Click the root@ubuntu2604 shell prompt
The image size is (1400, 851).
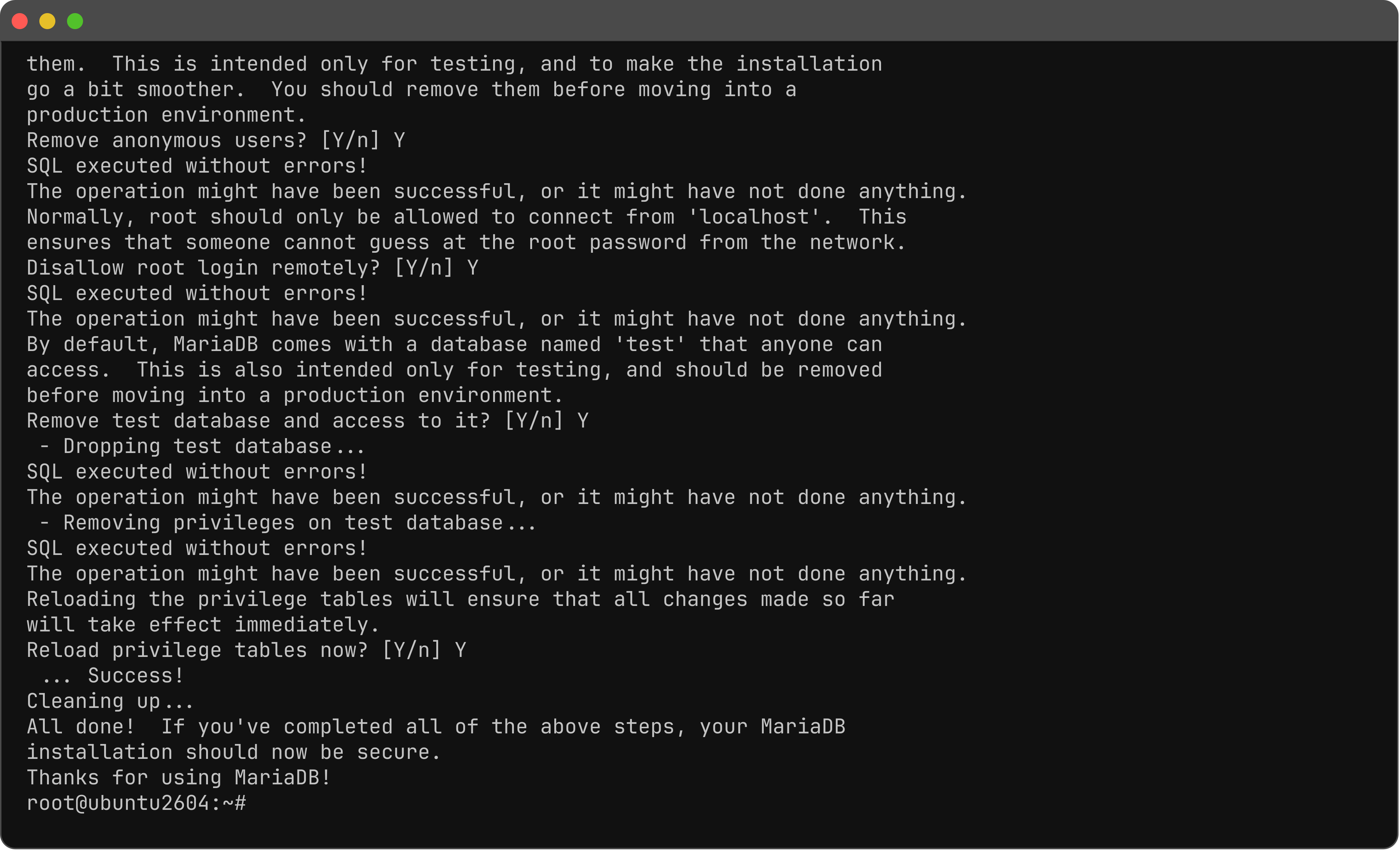(136, 803)
